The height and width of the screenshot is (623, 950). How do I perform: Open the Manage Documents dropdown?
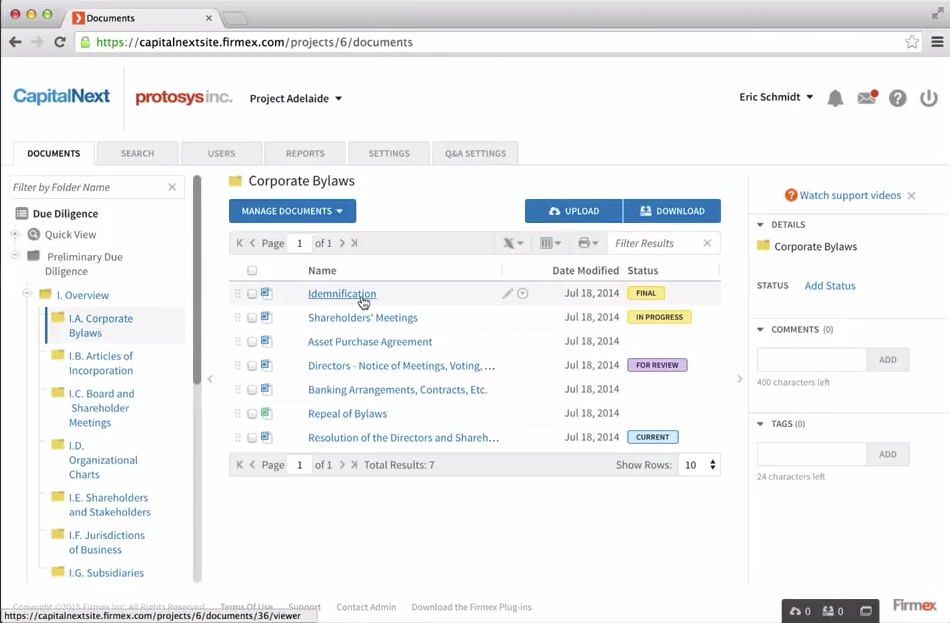click(x=292, y=211)
